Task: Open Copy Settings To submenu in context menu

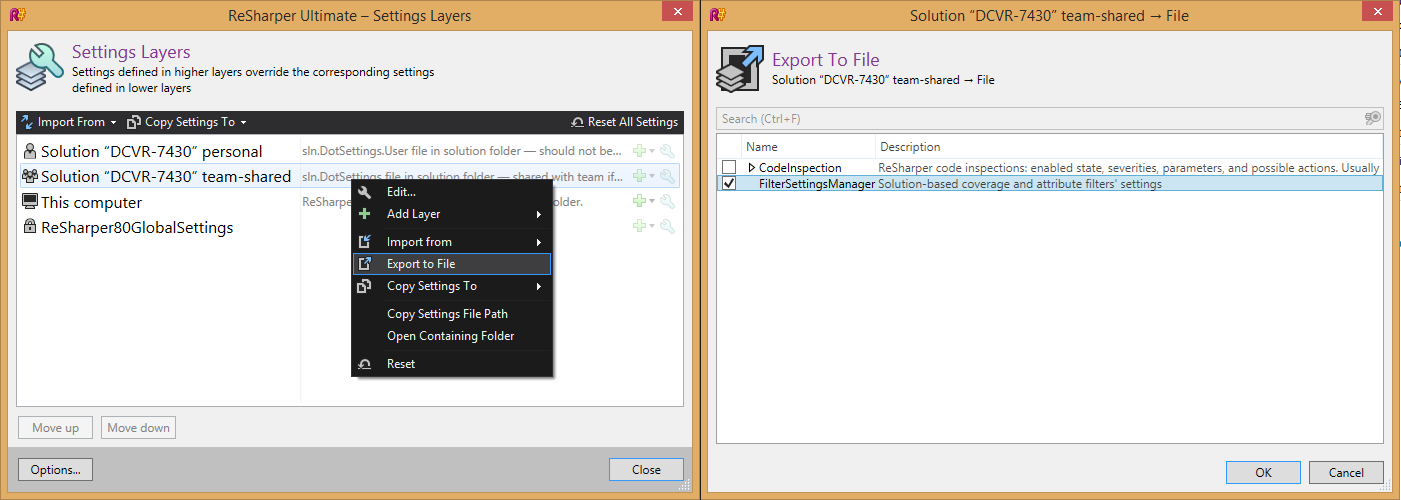Action: 452,286
